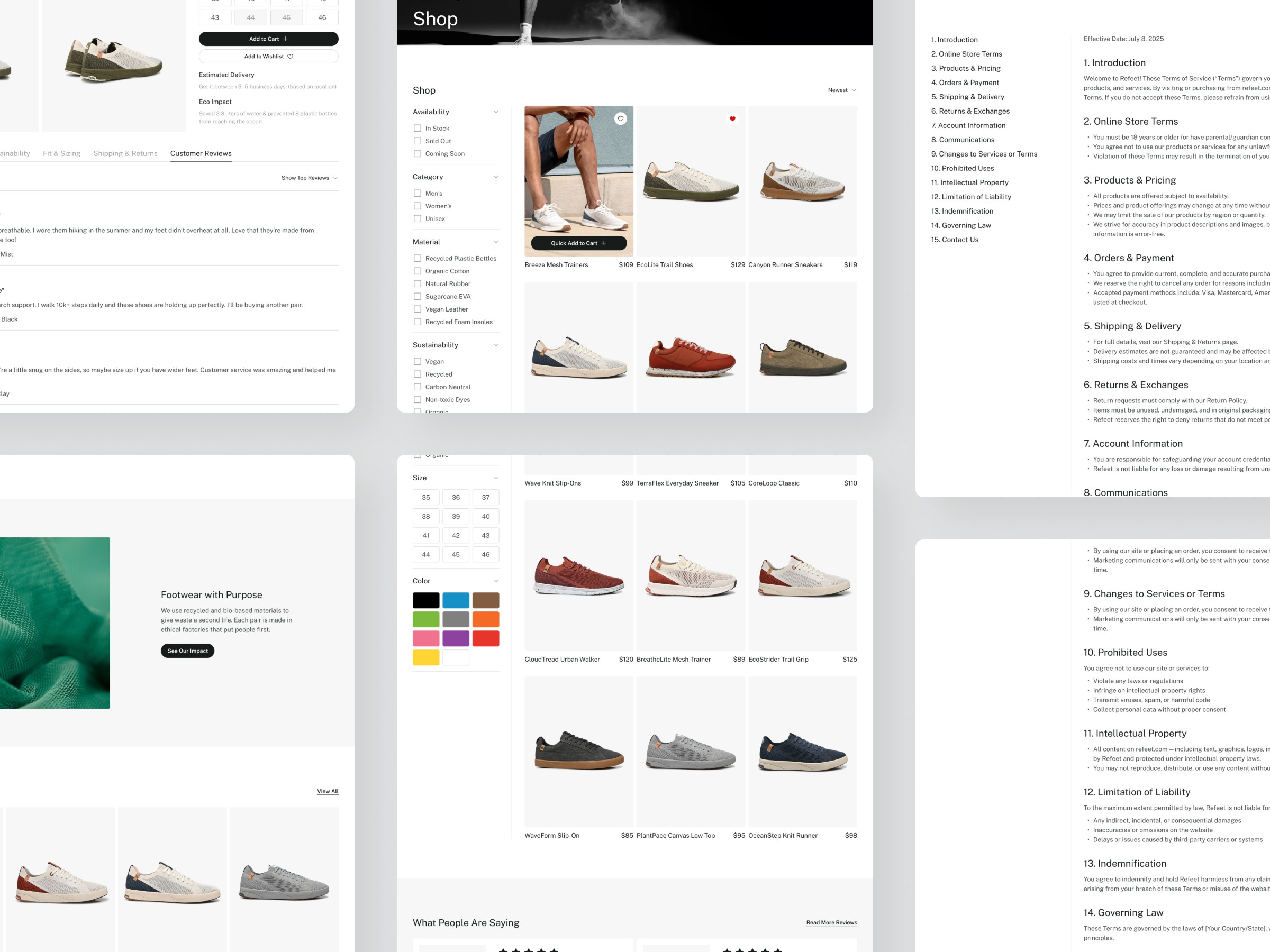Tick the Vegan Leather material checkbox

418,309
